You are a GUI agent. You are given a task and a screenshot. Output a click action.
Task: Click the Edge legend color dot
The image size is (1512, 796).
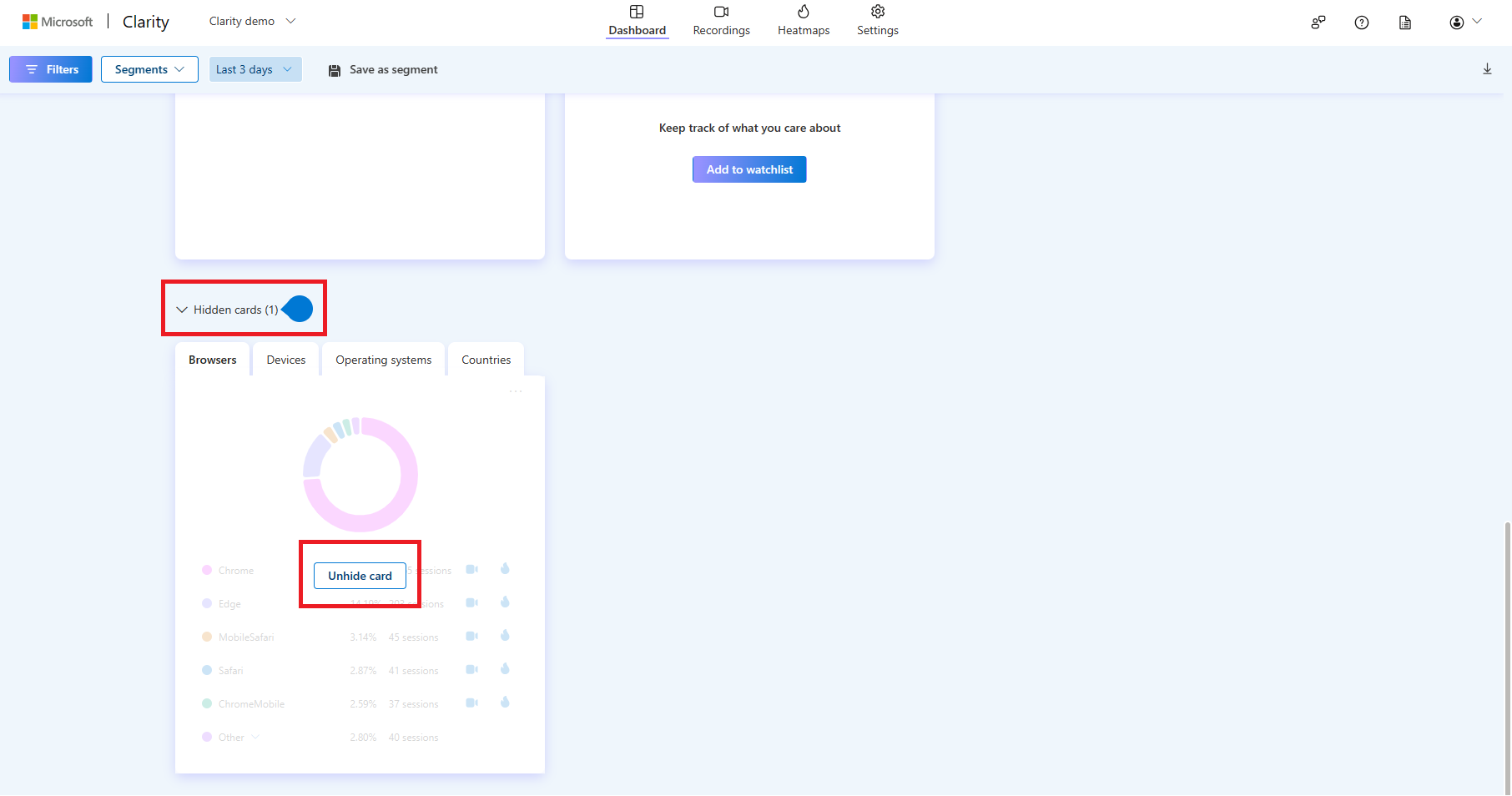(207, 603)
